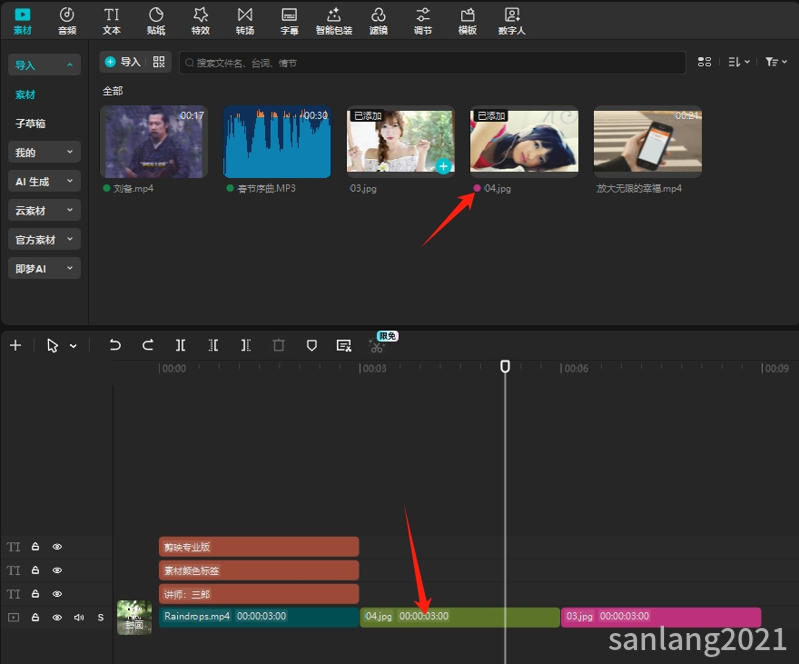799x664 pixels.
Task: Mute the main video track audio
Action: pos(78,617)
